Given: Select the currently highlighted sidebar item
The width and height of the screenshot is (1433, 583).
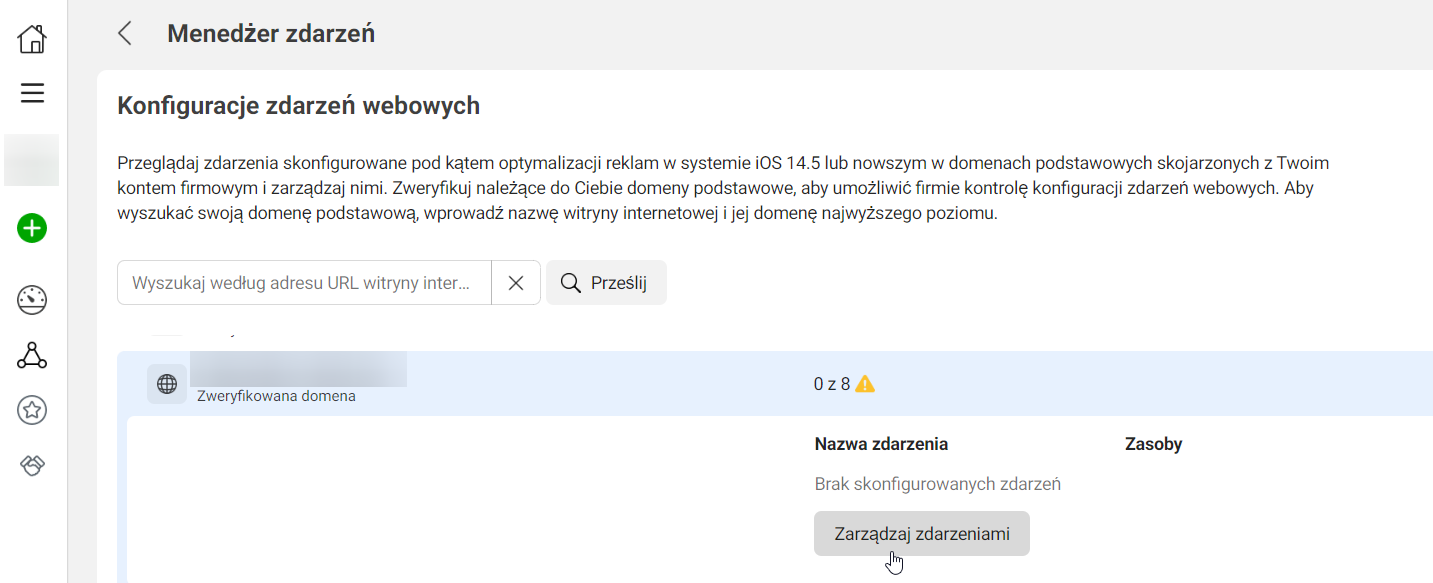Looking at the screenshot, I should pyautogui.click(x=31, y=160).
